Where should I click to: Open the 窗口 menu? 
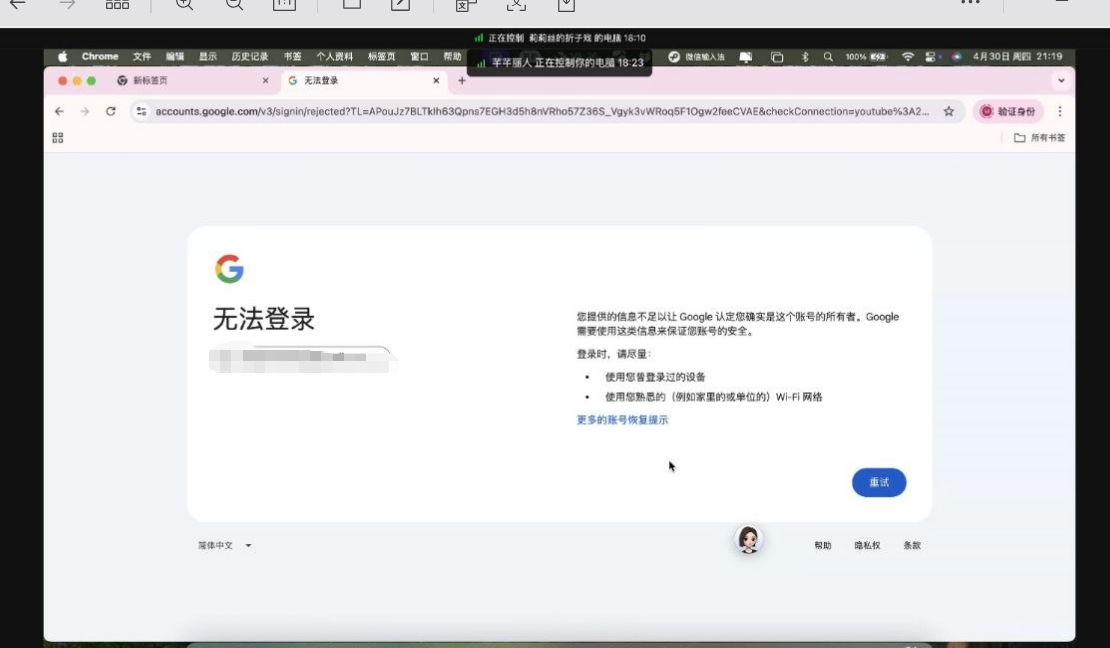click(419, 57)
